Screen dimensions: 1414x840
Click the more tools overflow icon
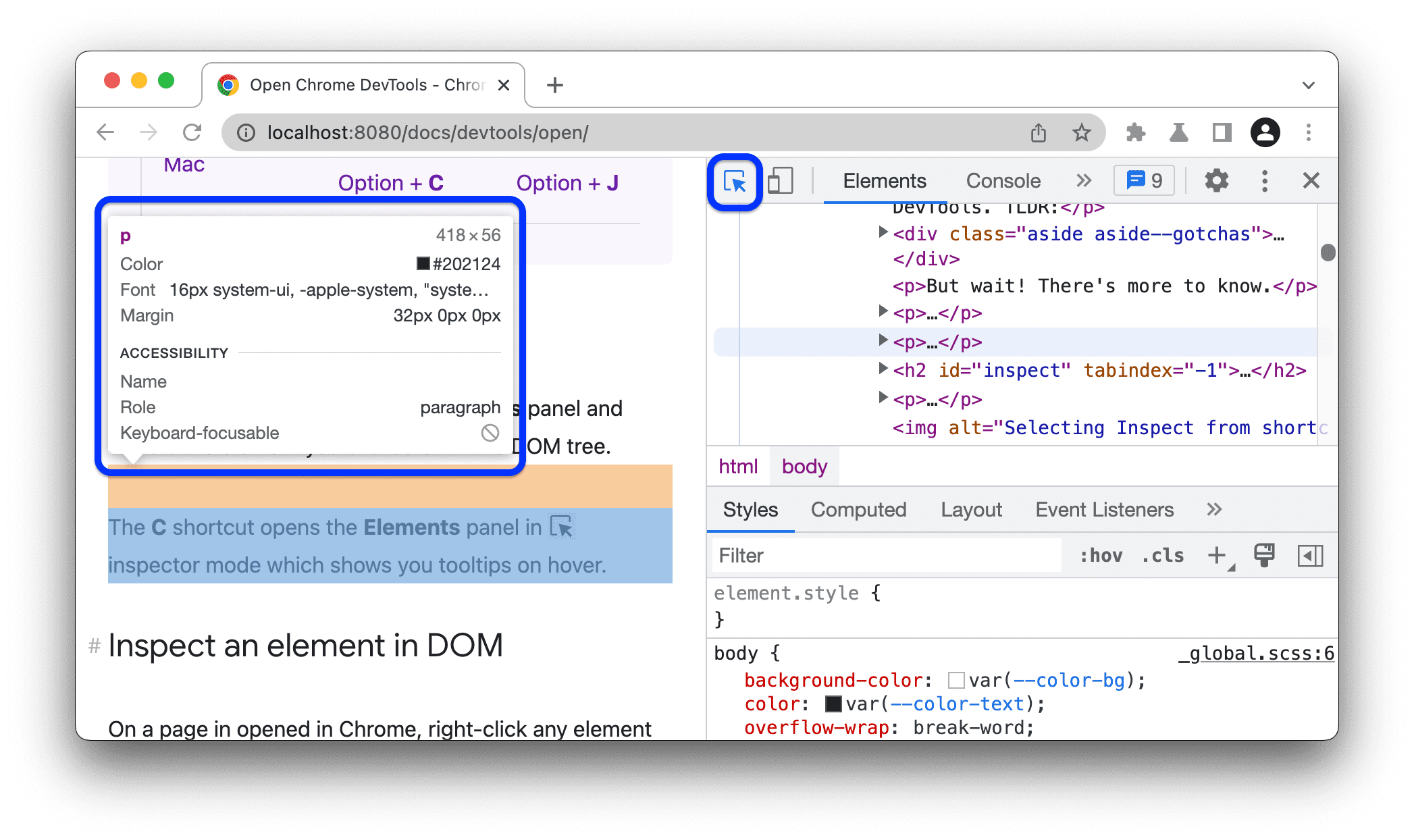(x=1084, y=180)
